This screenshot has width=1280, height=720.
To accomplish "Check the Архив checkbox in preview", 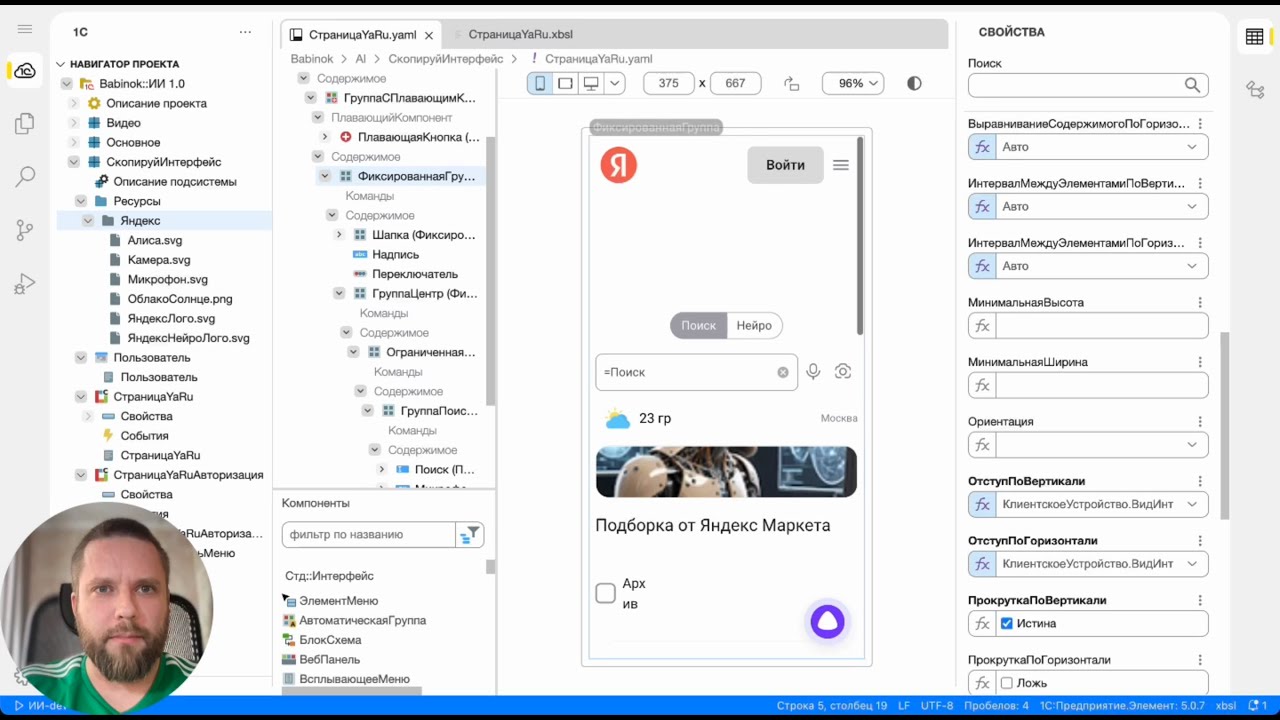I will coord(606,593).
